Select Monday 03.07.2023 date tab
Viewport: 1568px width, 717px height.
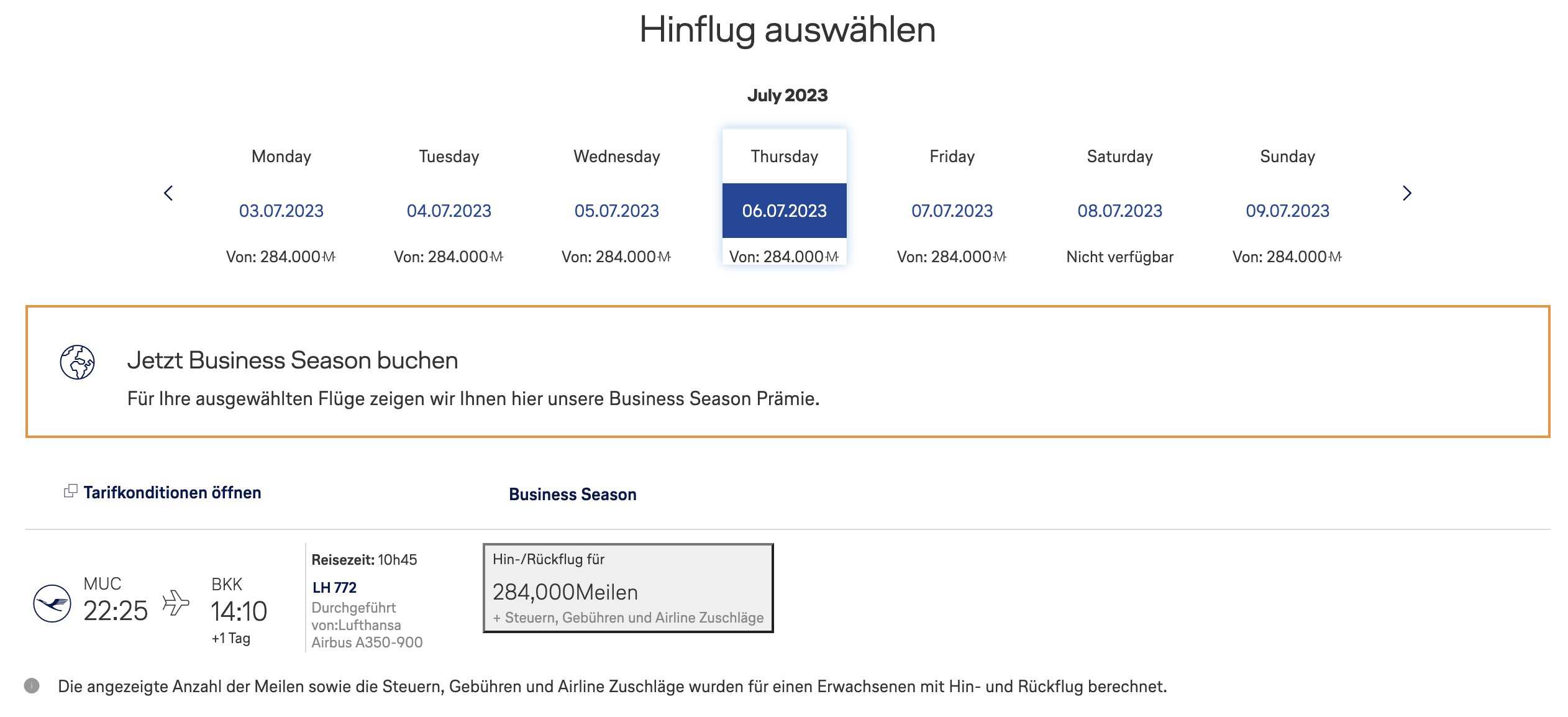(281, 211)
